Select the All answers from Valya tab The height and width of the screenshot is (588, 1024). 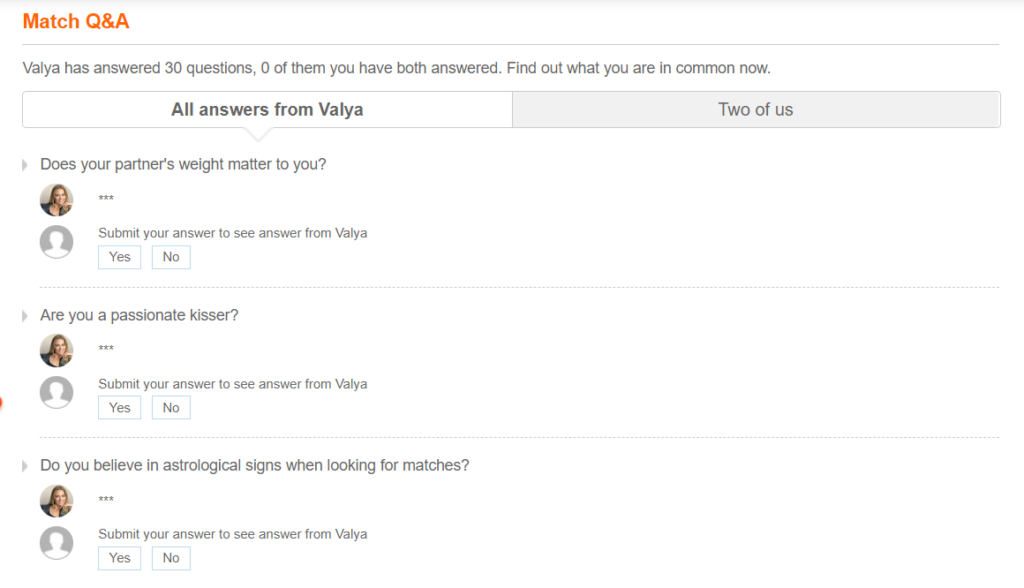(x=266, y=109)
